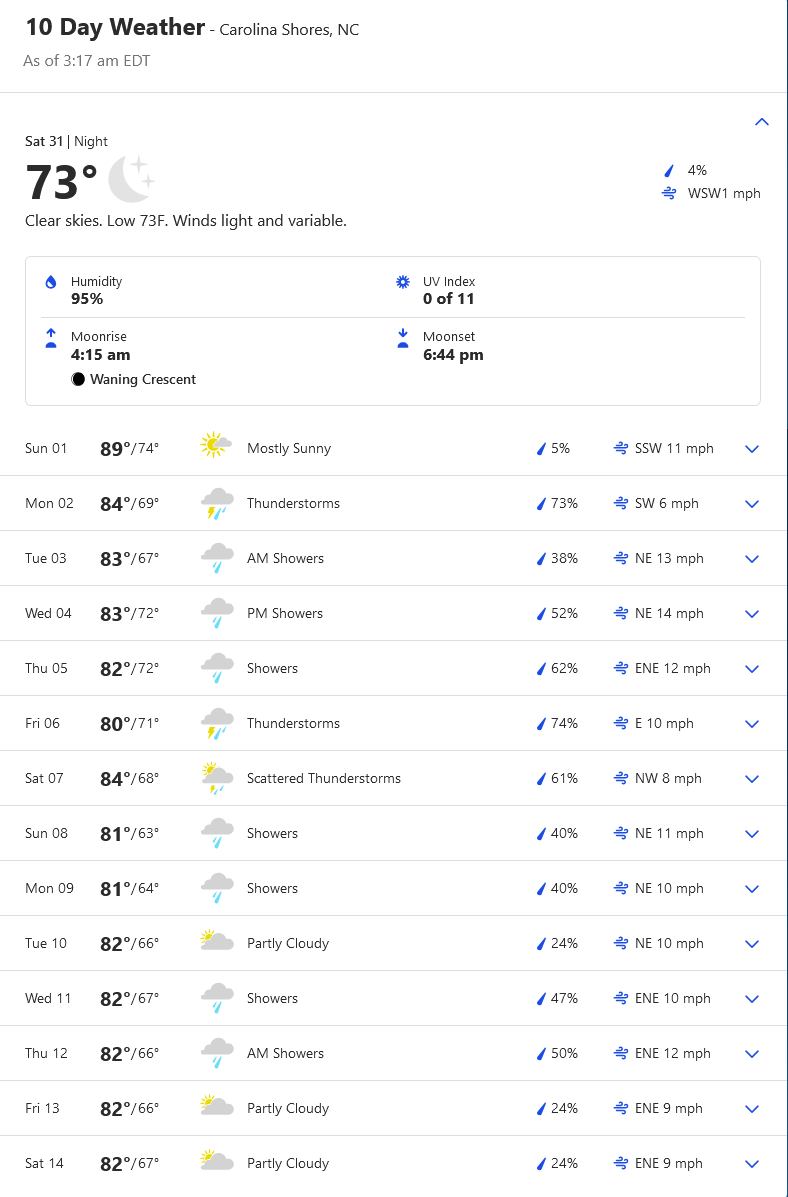Collapse the Sat 31 Night details panel
This screenshot has height=1197, width=788.
tap(761, 122)
